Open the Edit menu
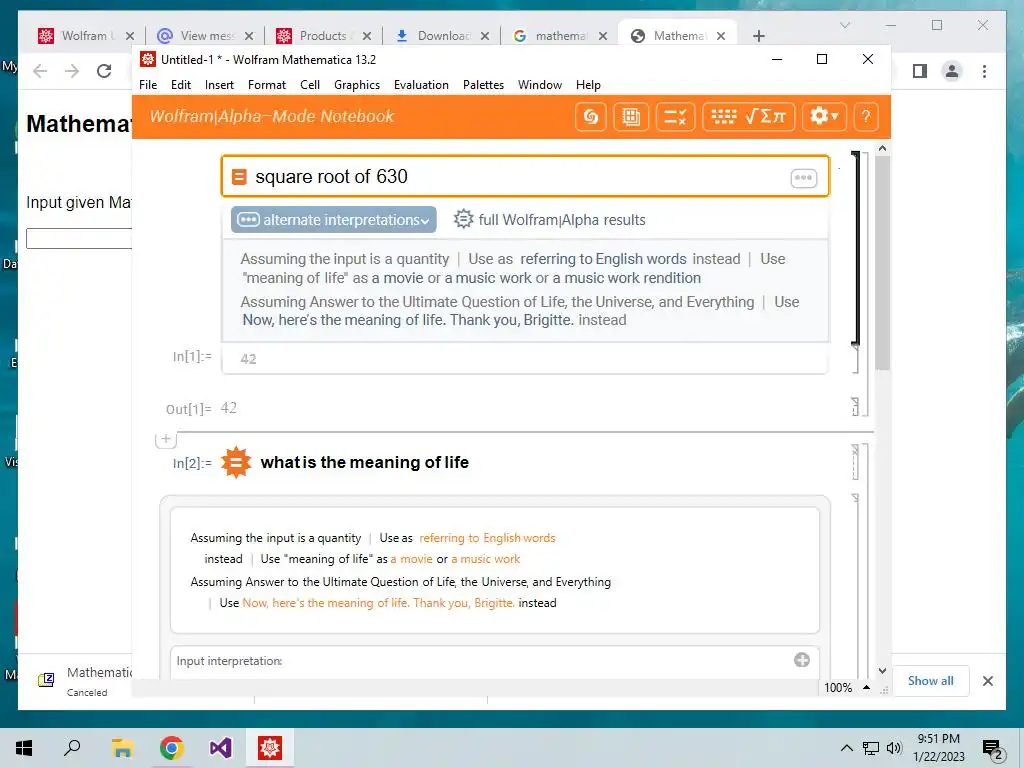Screen dimensions: 1024x768 [x=181, y=85]
